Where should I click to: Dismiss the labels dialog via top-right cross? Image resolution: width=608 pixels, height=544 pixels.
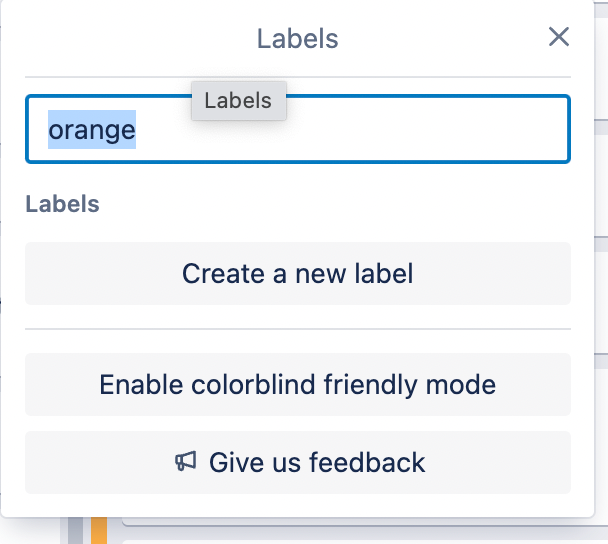click(x=559, y=37)
